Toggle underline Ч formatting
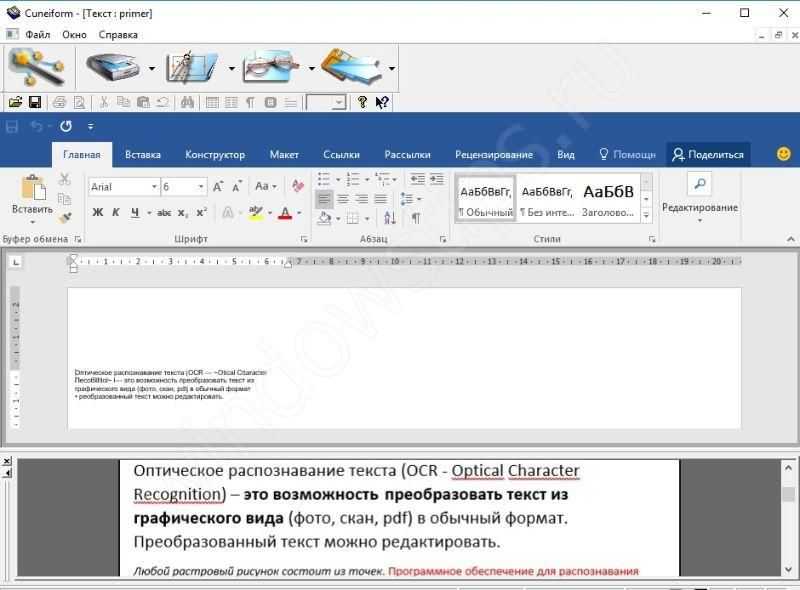Screen dimensions: 800x590 tap(135, 212)
